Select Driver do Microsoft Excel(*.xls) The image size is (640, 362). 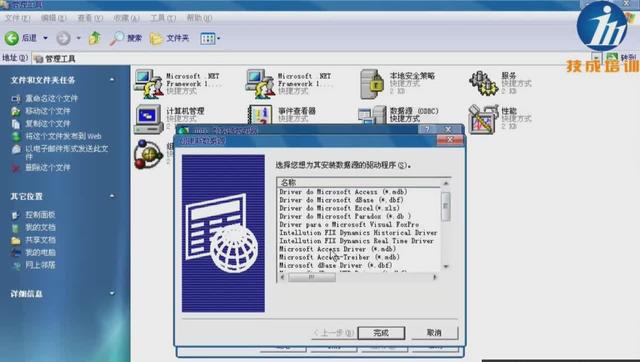coord(340,208)
